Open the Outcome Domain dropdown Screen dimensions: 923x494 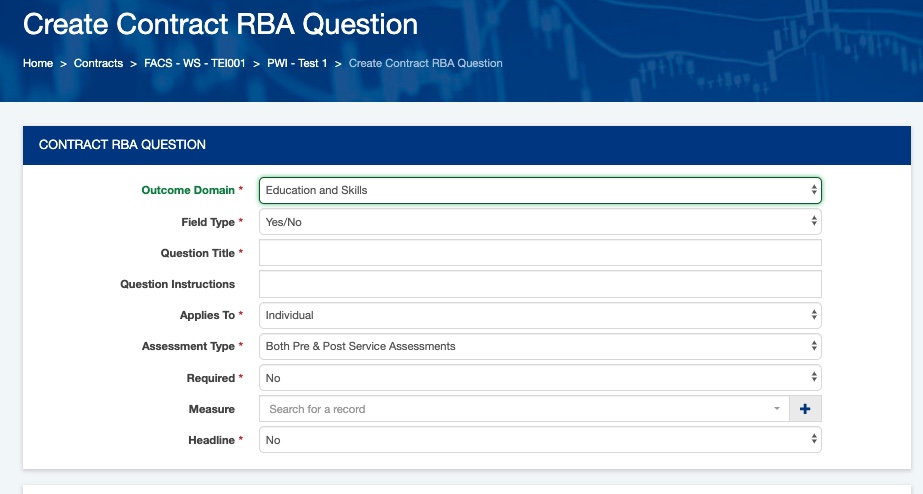click(540, 190)
